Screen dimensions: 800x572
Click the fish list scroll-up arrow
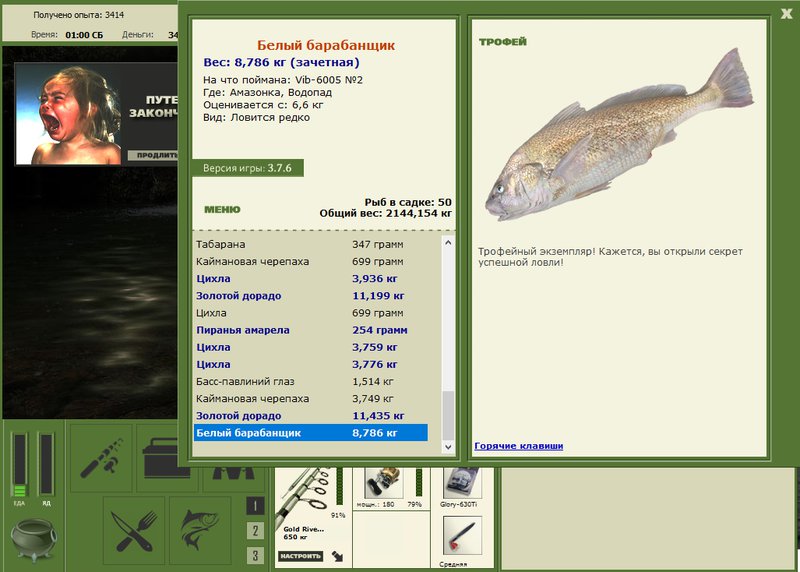pyautogui.click(x=448, y=243)
